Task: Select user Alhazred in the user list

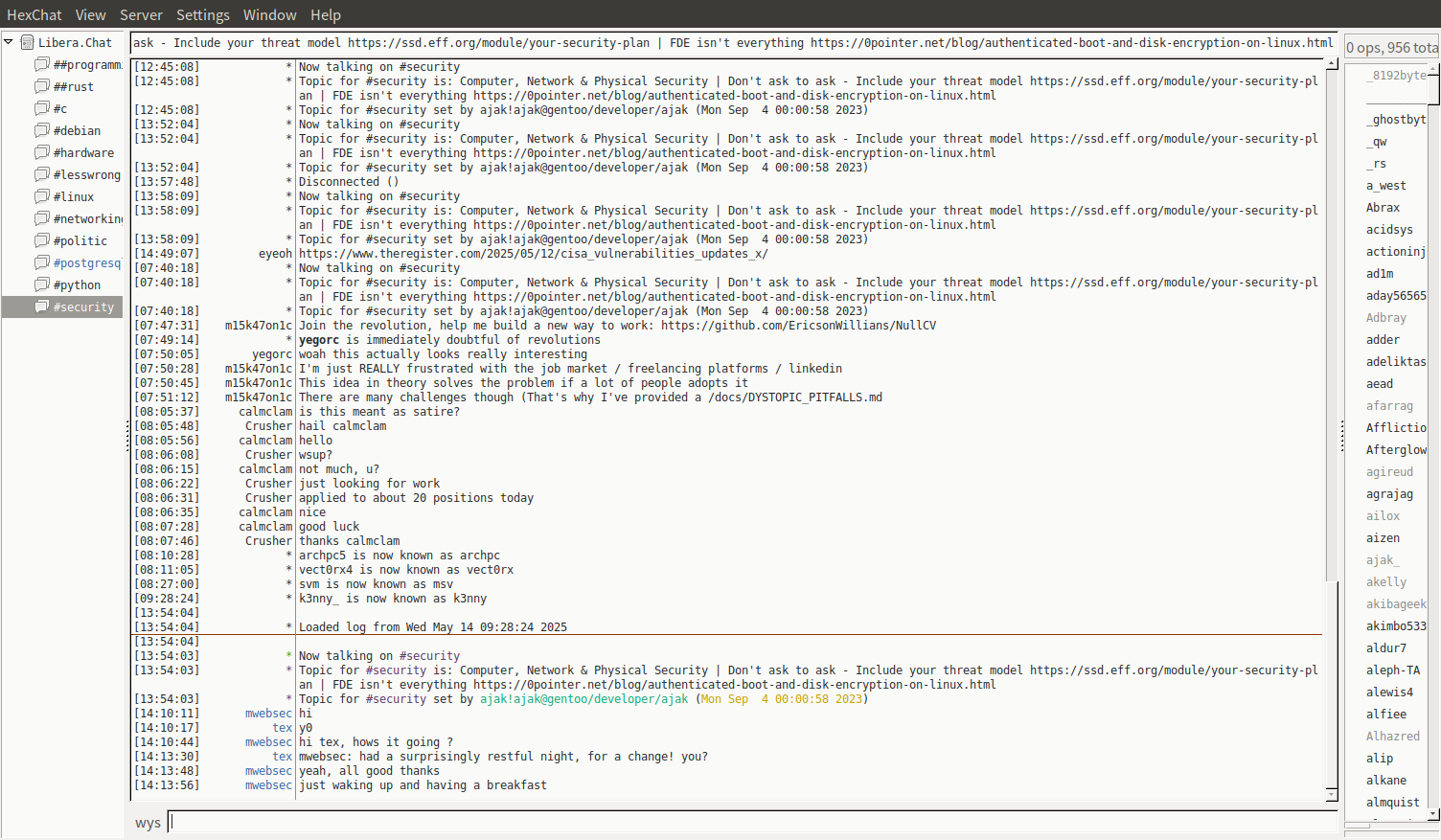Action: click(x=1393, y=737)
